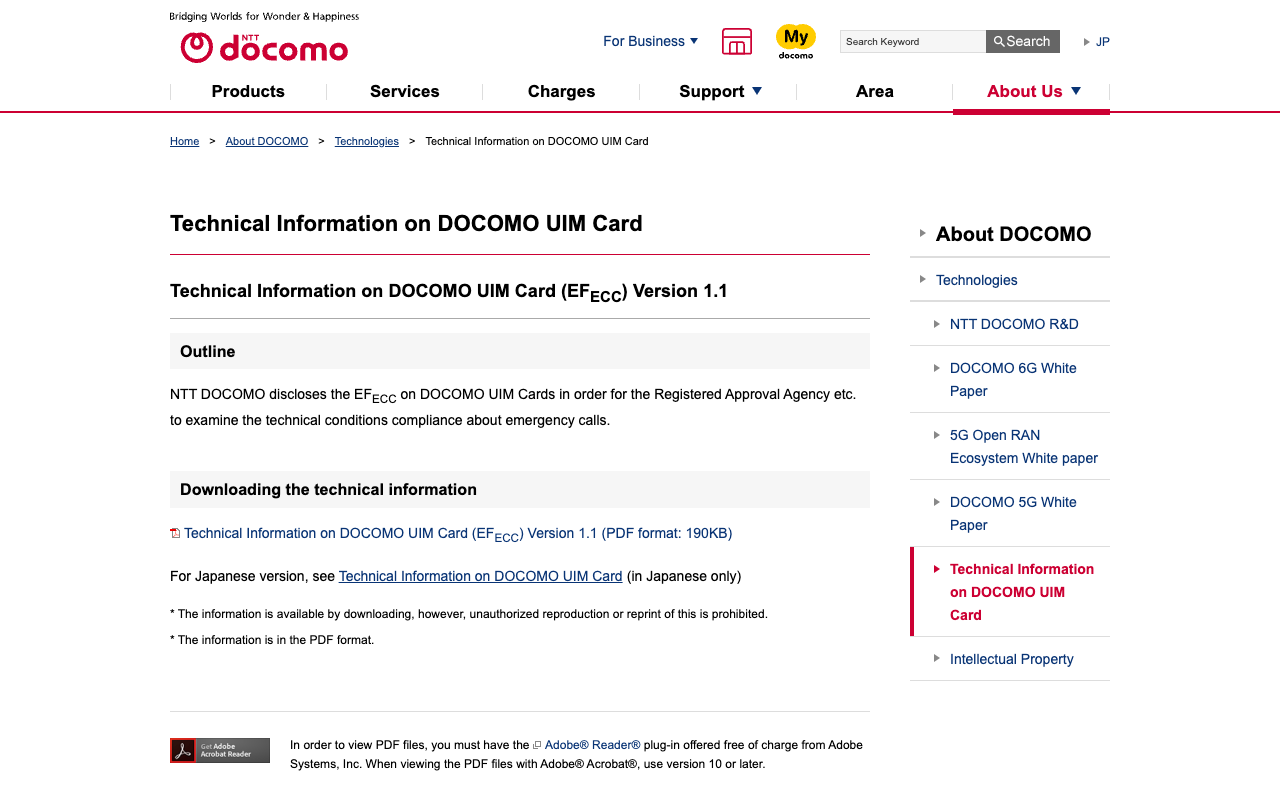The image size is (1280, 800).
Task: Click the NTT docomo logo
Action: [x=264, y=47]
